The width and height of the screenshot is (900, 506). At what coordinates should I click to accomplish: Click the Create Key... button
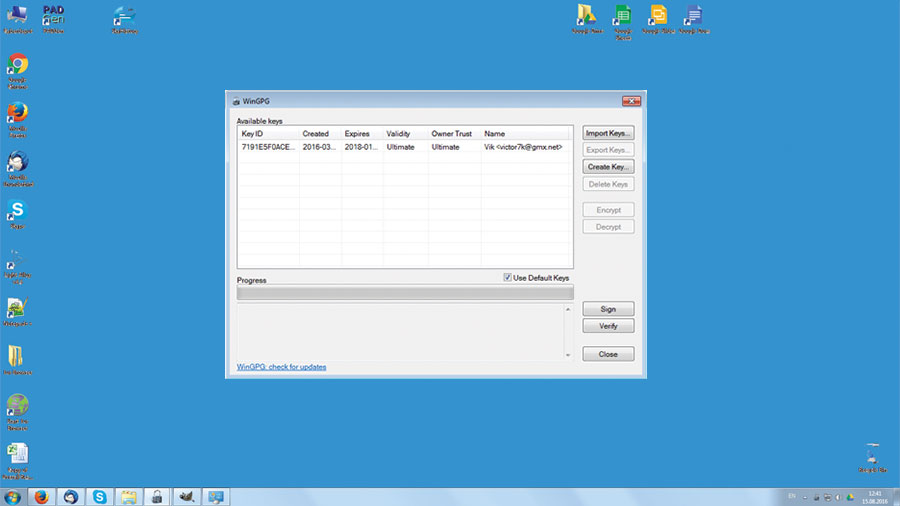(x=608, y=167)
